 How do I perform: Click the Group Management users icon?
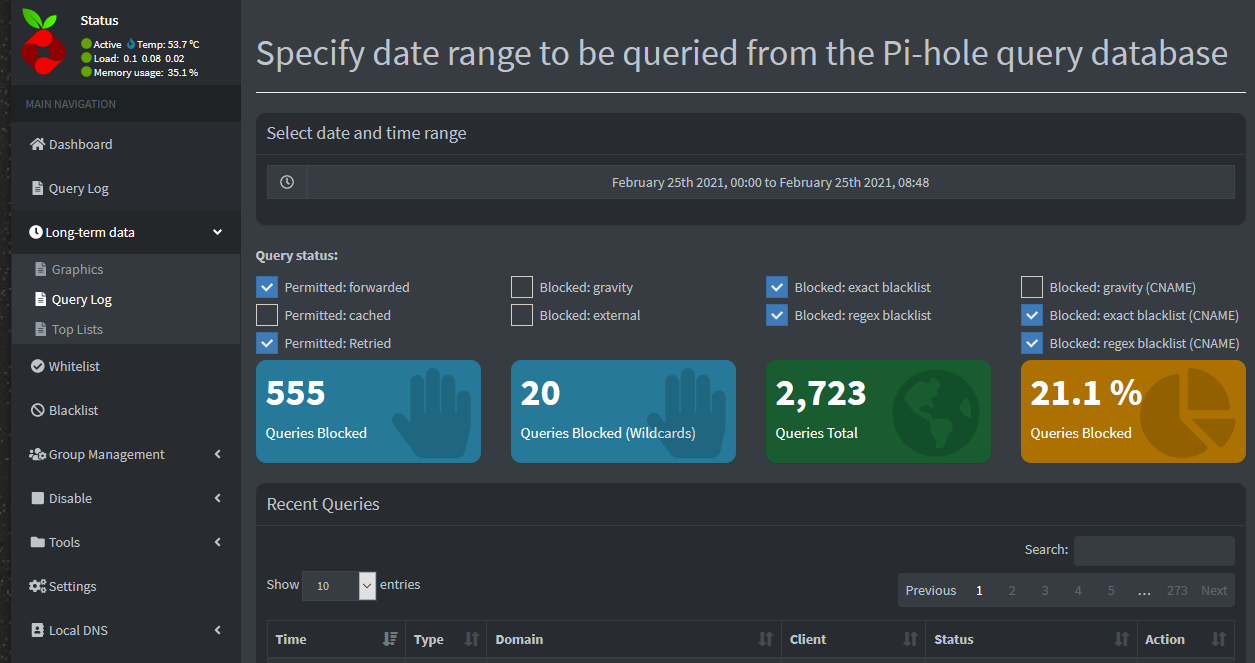pos(38,454)
